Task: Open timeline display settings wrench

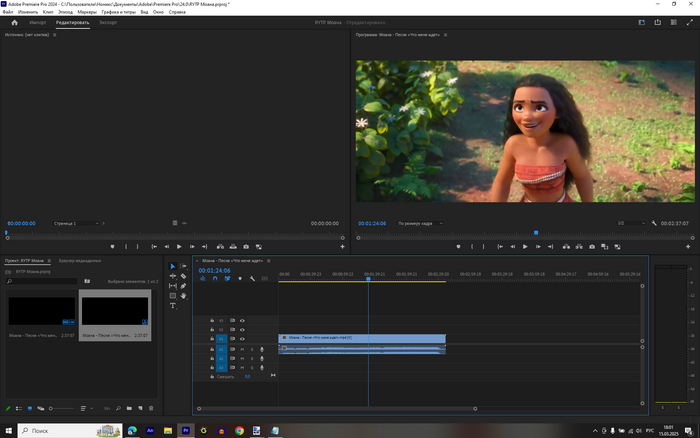Action: pyautogui.click(x=252, y=279)
